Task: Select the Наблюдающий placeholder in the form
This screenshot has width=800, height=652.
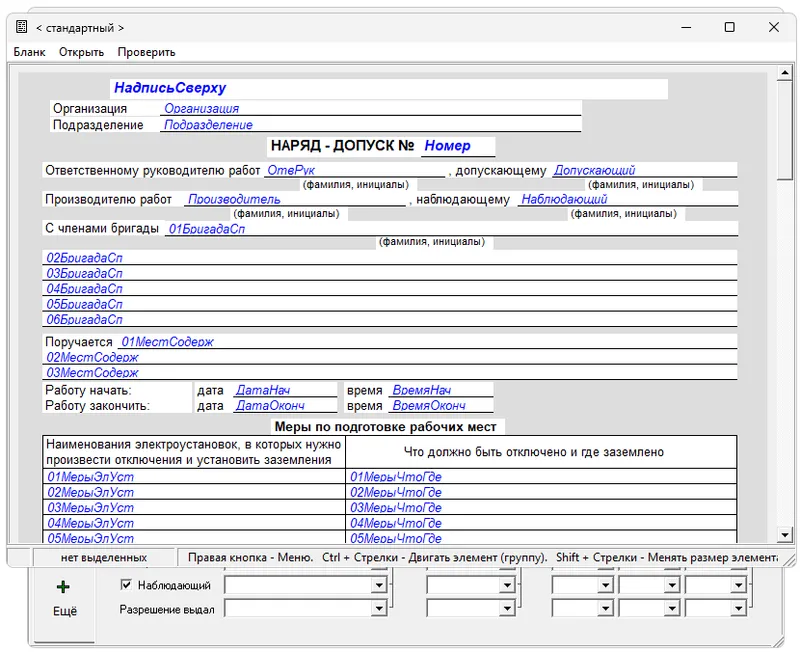Action: click(x=628, y=199)
